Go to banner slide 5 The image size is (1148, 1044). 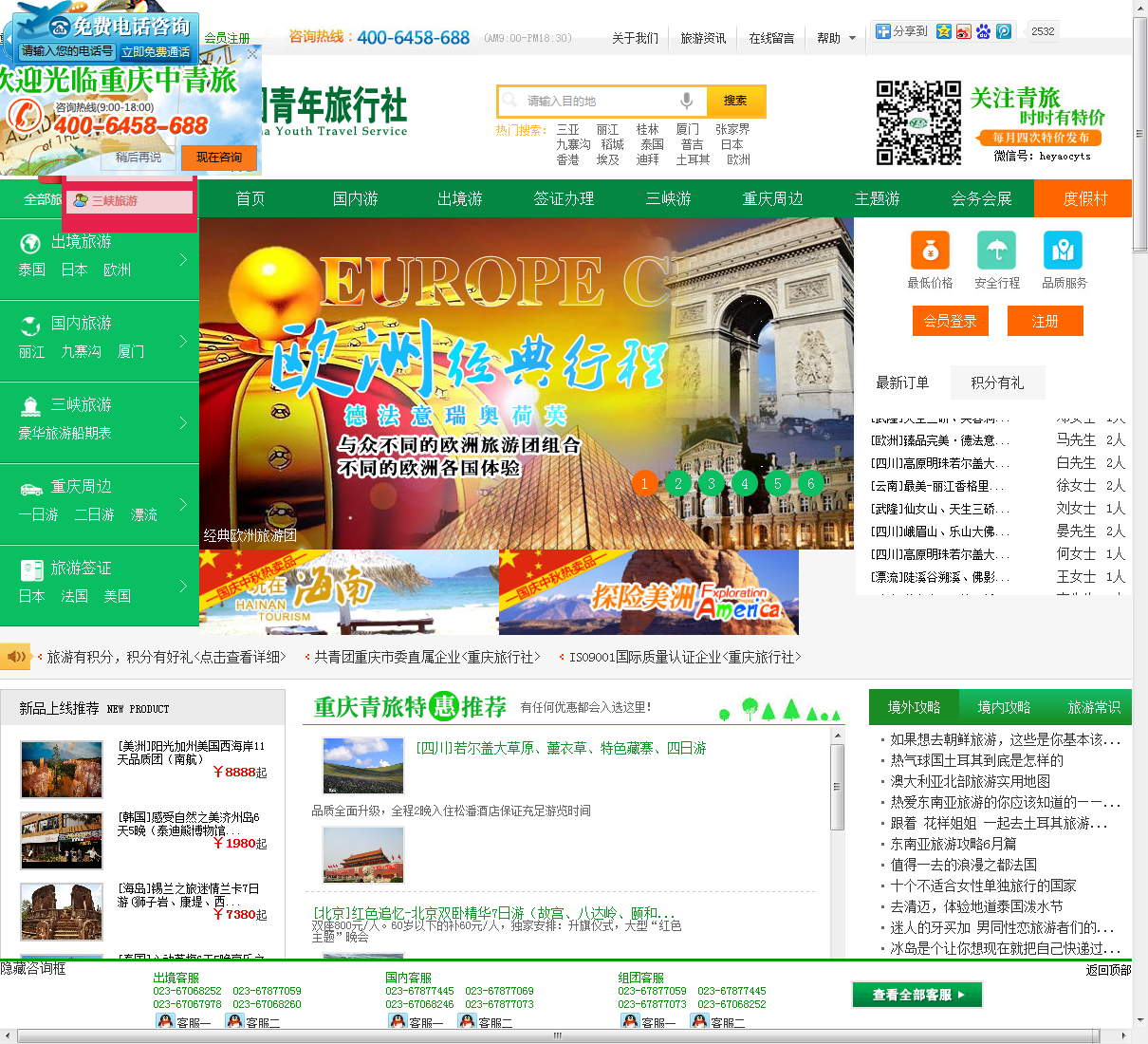tap(778, 484)
